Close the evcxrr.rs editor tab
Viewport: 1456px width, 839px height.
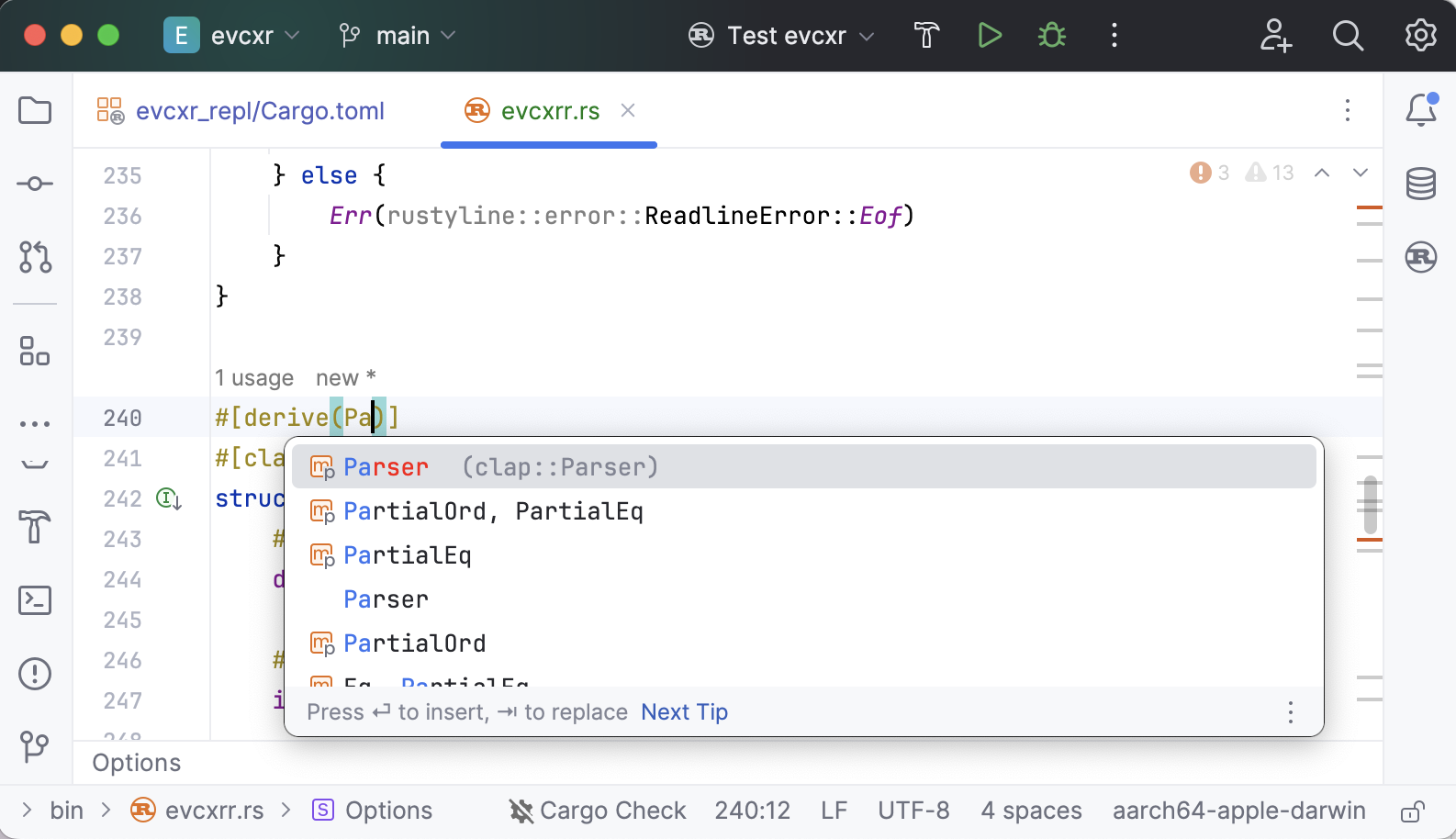[628, 110]
